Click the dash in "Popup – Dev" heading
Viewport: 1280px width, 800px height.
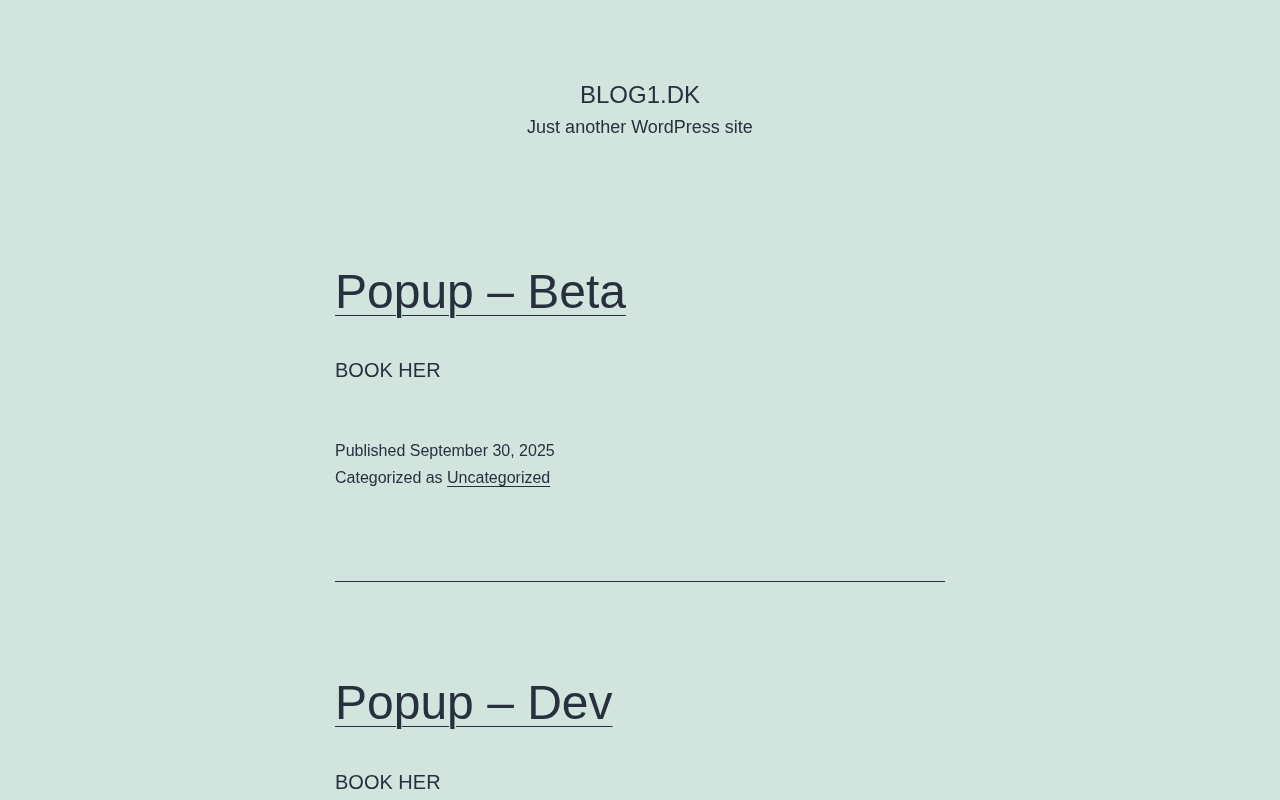click(500, 703)
